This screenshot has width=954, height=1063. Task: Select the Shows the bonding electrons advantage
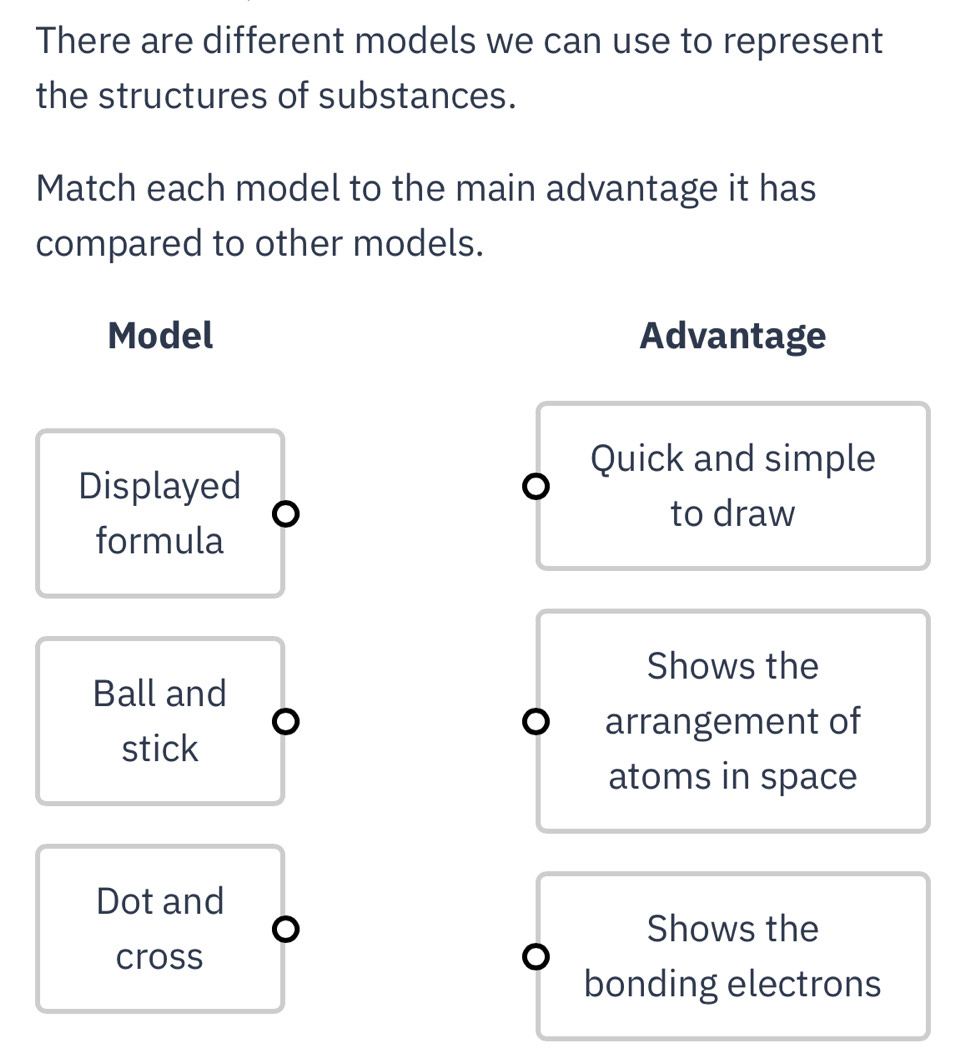coord(733,956)
